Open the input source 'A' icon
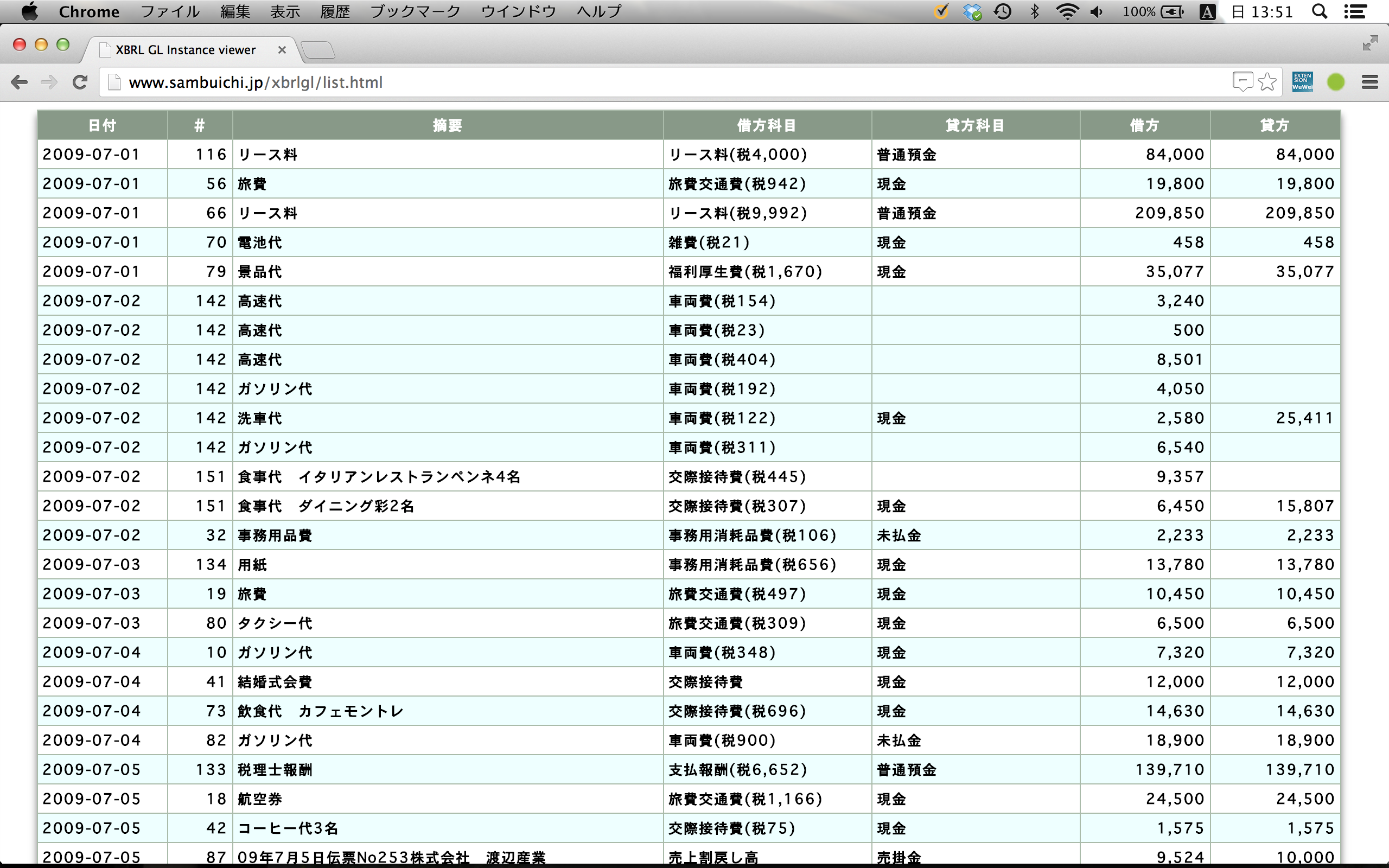Image resolution: width=1389 pixels, height=868 pixels. (x=1208, y=11)
